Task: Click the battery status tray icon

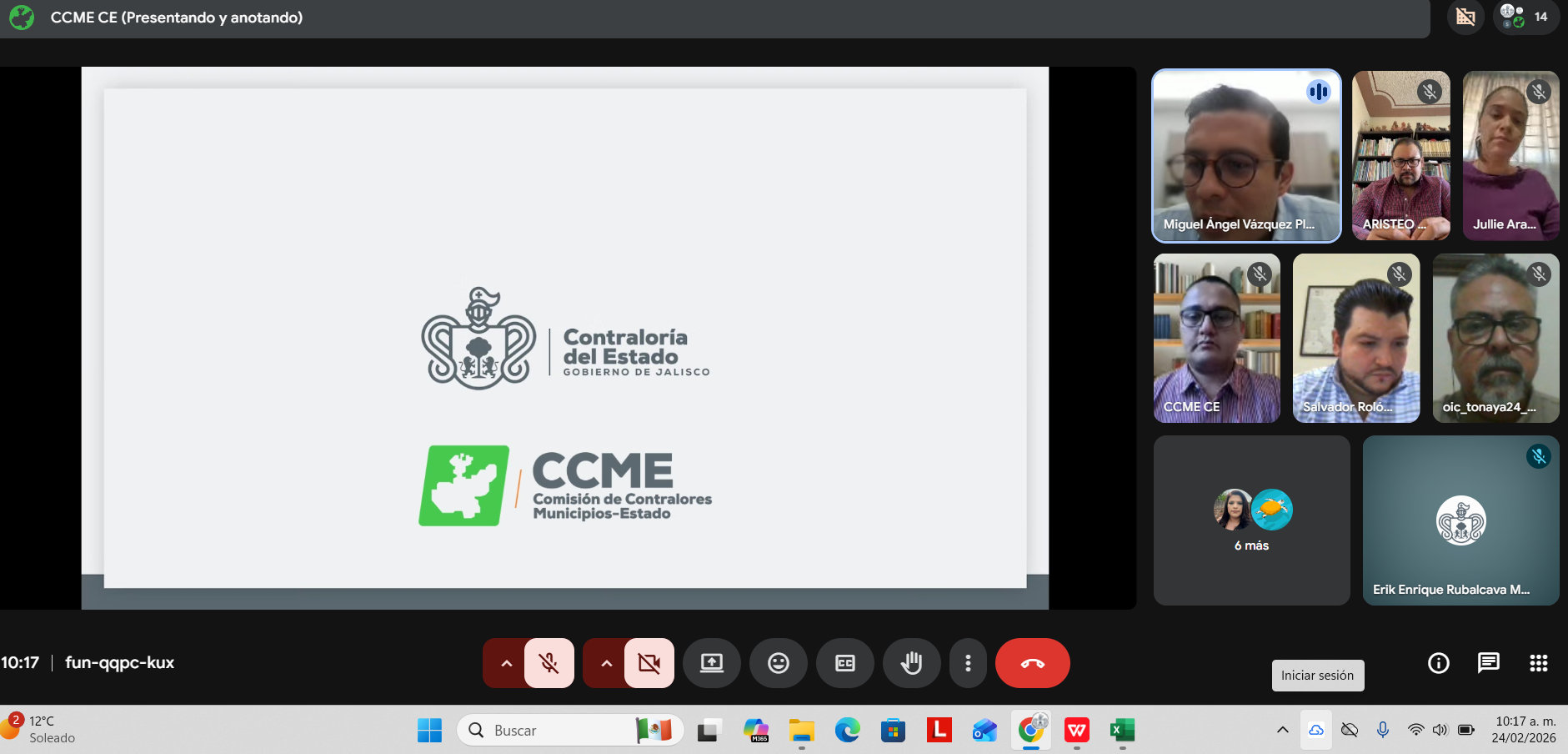Action: (x=1465, y=731)
